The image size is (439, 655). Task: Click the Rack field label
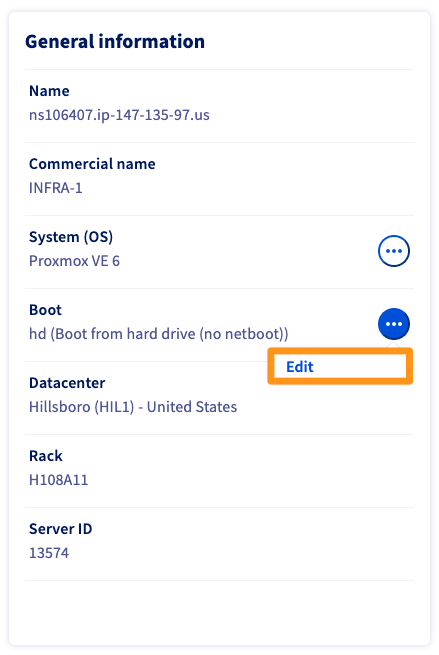click(x=46, y=456)
